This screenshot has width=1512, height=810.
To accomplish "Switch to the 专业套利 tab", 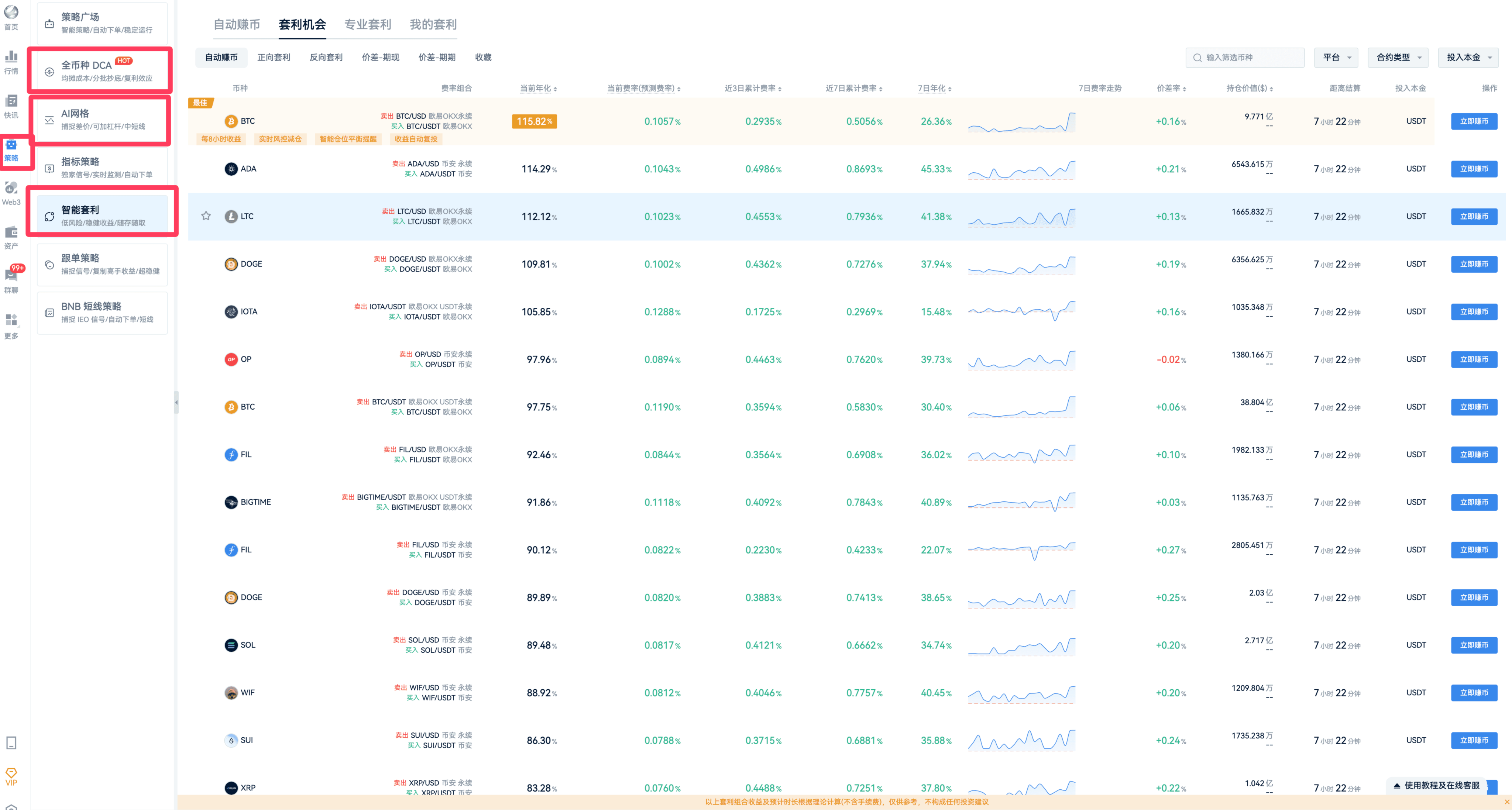I will pyautogui.click(x=367, y=25).
